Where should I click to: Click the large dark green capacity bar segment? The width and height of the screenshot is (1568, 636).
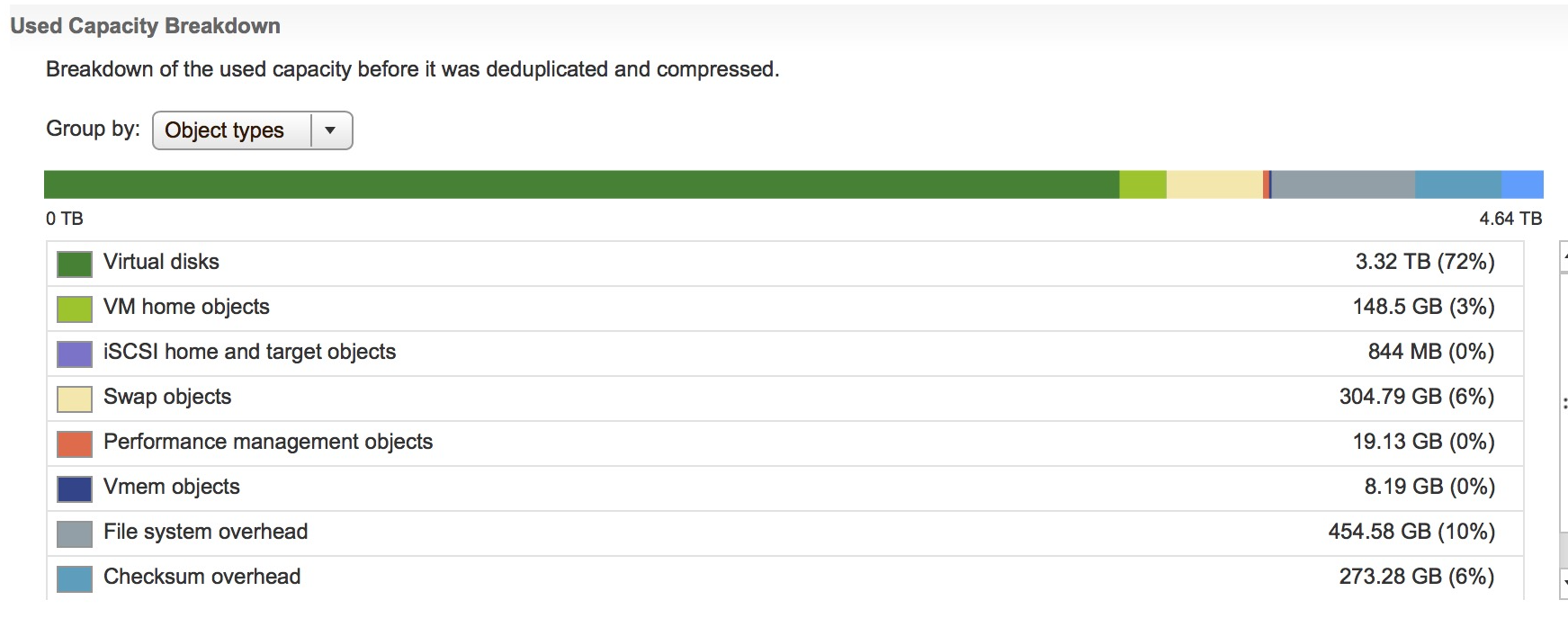[581, 184]
